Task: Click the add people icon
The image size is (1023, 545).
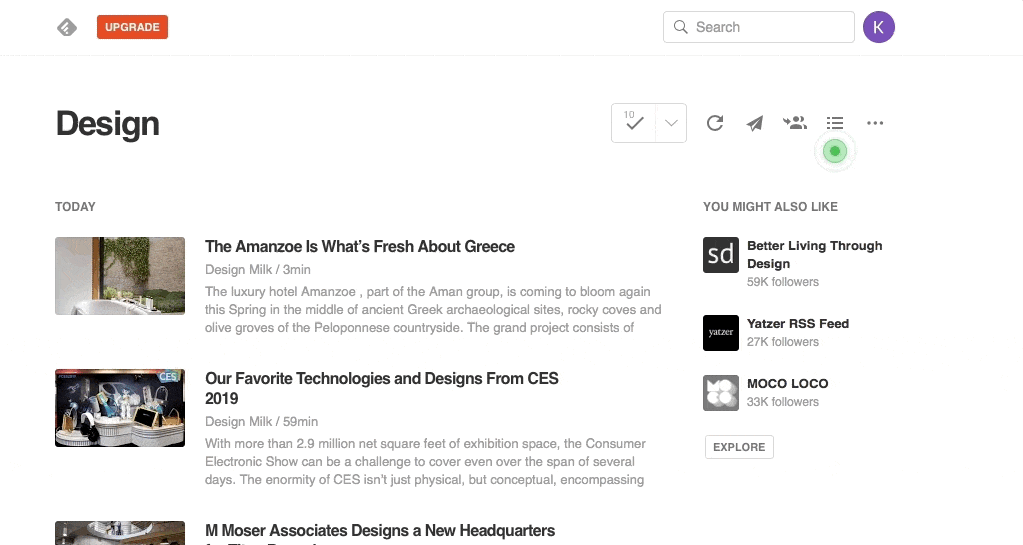Action: point(795,122)
